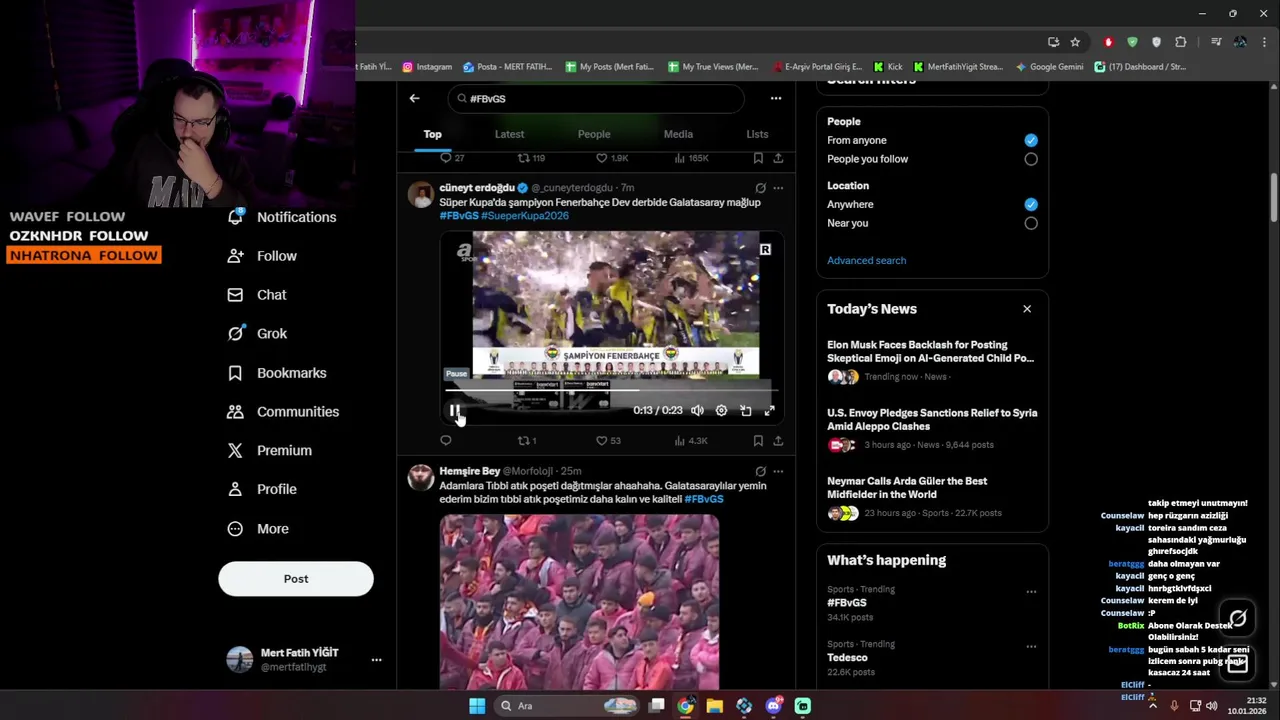Image resolution: width=1280 pixels, height=720 pixels.
Task: Bookmark this page with star icon
Action: [1075, 42]
